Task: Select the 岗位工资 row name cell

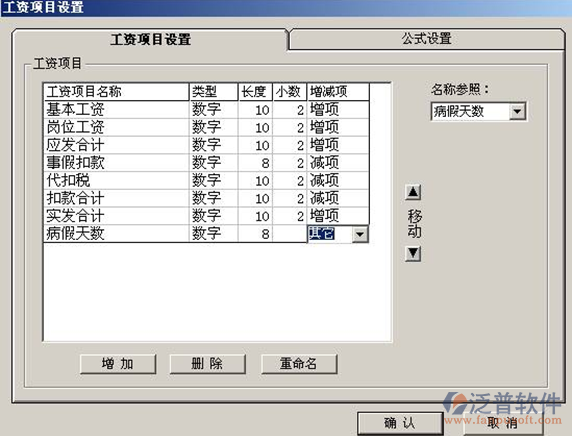Action: pyautogui.click(x=117, y=127)
